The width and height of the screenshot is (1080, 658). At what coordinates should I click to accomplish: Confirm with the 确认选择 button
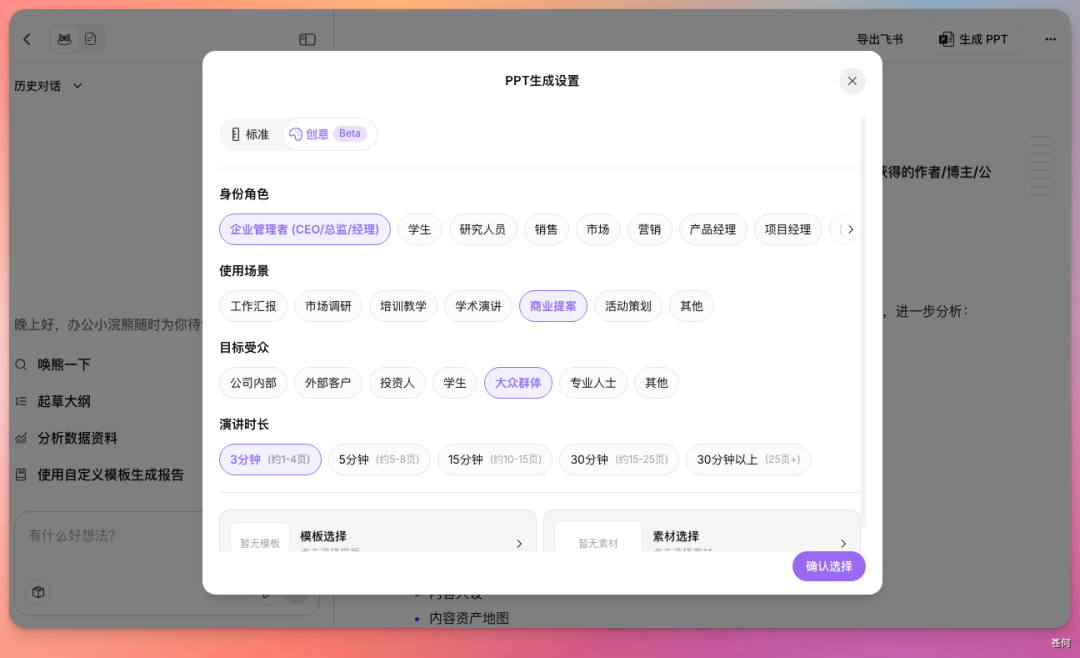(x=829, y=566)
